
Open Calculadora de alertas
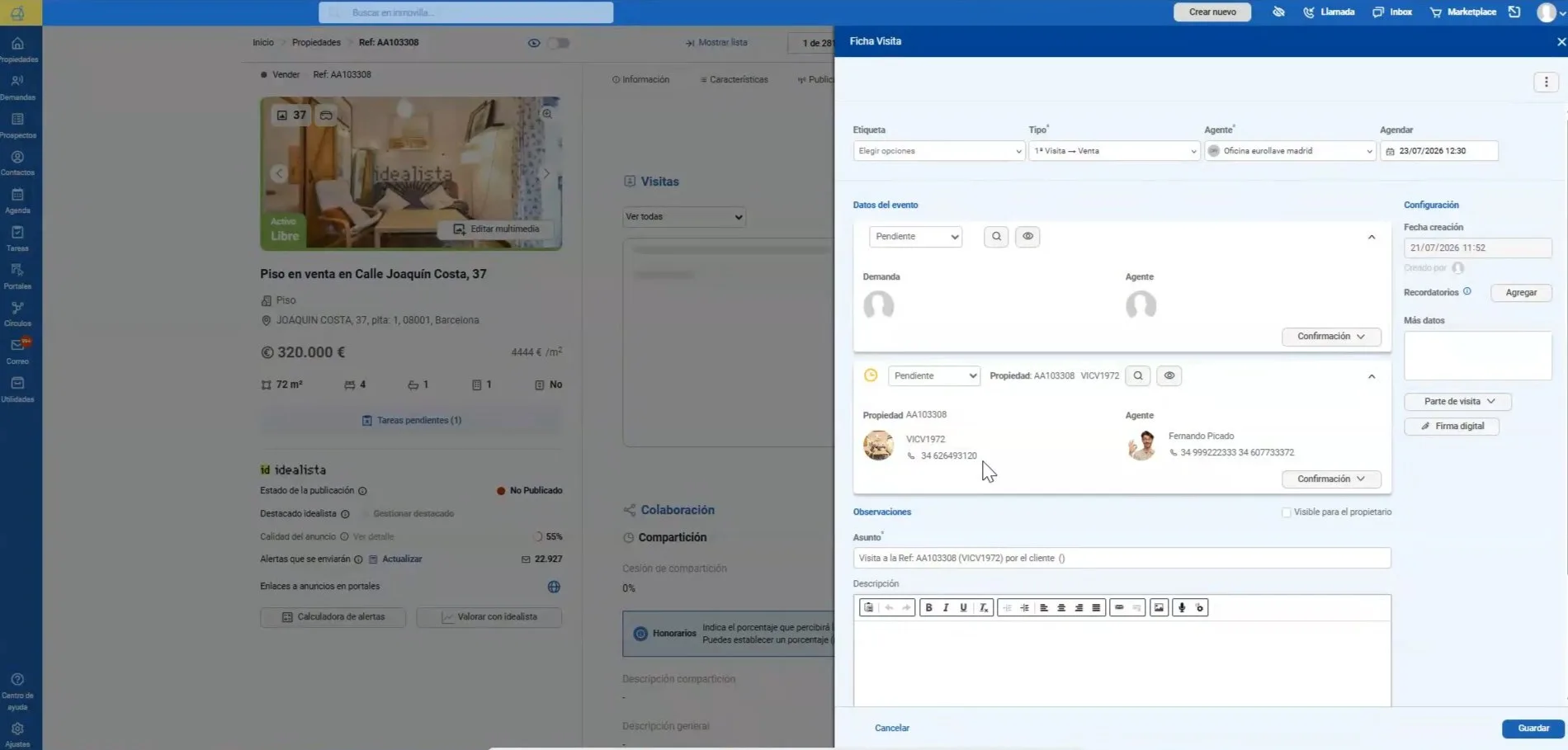pyautogui.click(x=333, y=617)
